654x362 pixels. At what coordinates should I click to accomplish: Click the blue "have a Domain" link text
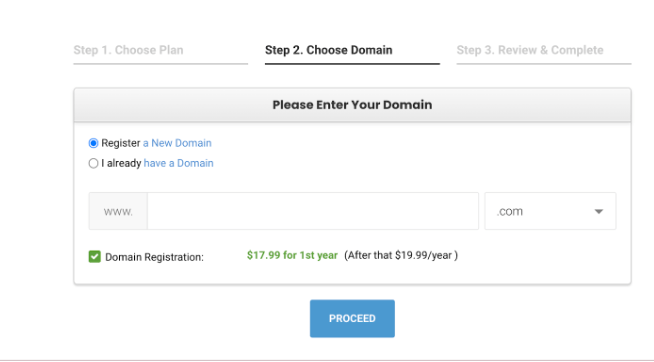[x=179, y=163]
